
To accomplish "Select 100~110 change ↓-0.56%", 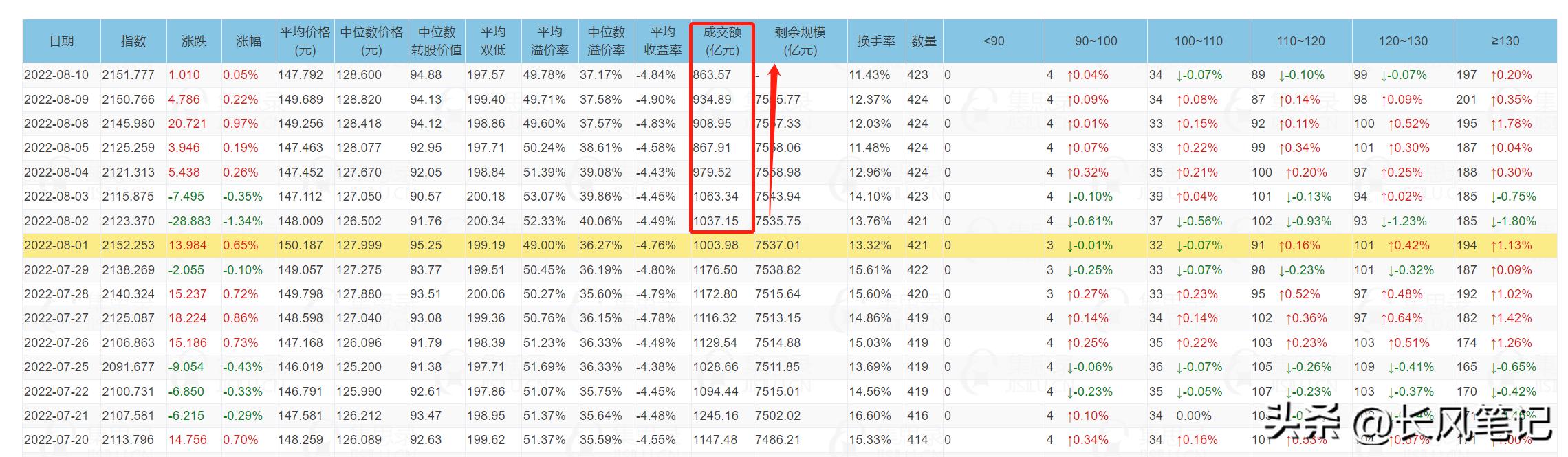I will coord(1199,221).
